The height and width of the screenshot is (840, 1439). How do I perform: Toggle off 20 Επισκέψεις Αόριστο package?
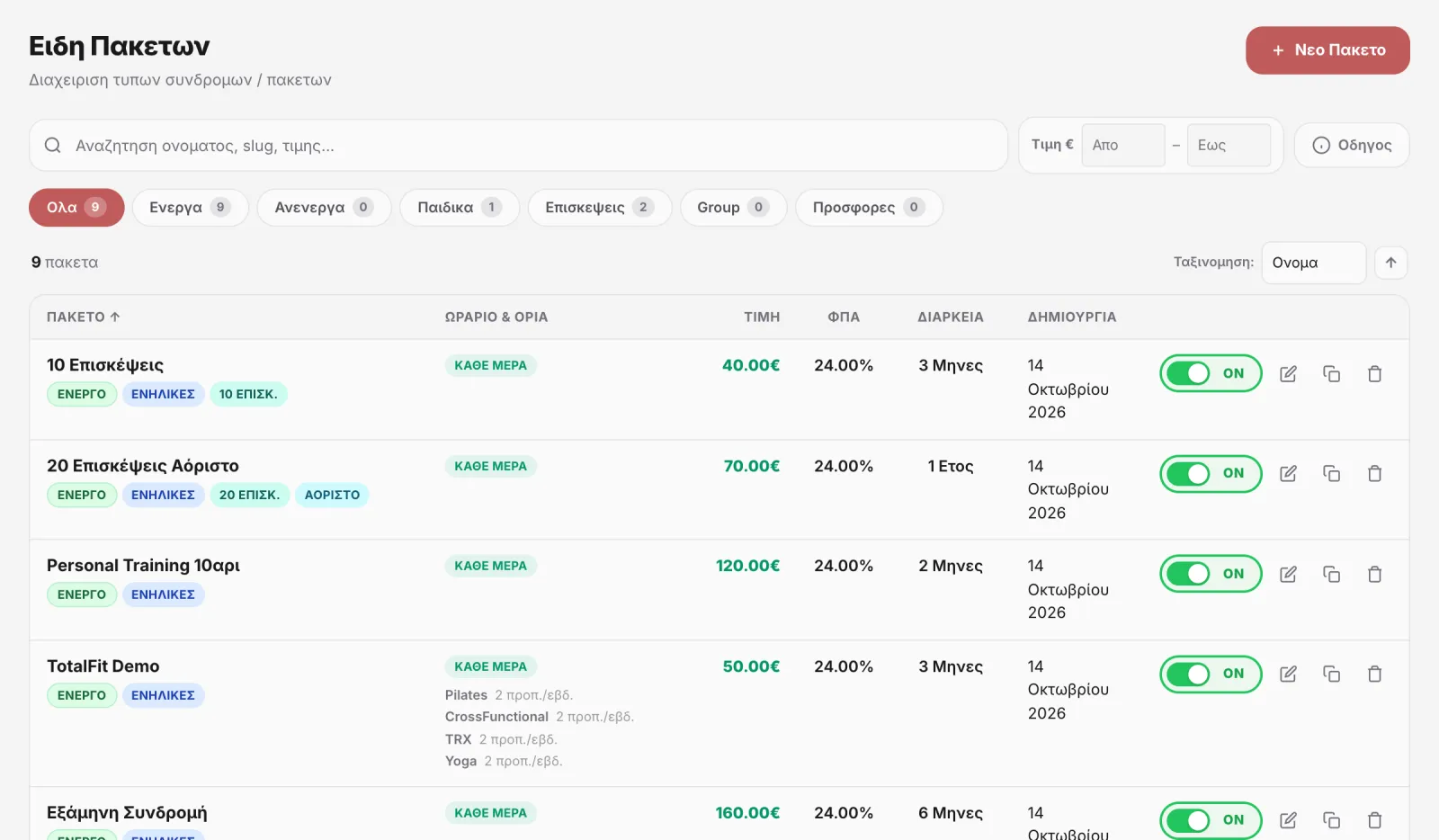[1211, 474]
